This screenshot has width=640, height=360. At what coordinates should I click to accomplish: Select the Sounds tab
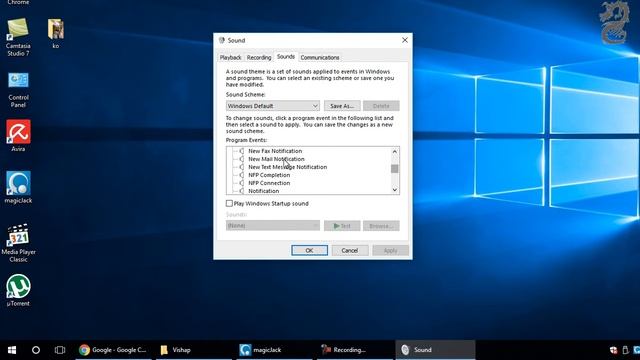click(x=286, y=57)
